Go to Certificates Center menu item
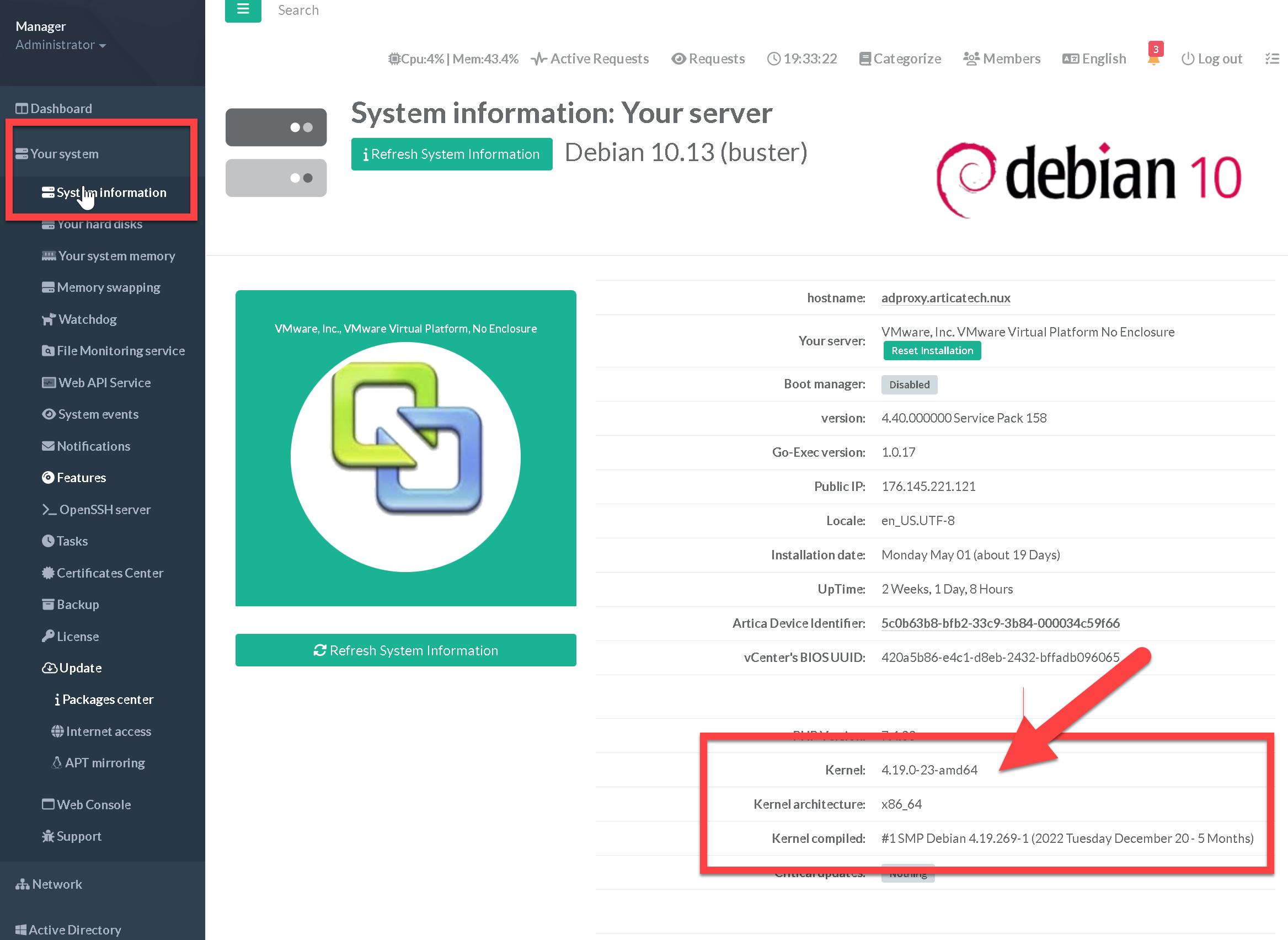The width and height of the screenshot is (1288, 940). (110, 573)
